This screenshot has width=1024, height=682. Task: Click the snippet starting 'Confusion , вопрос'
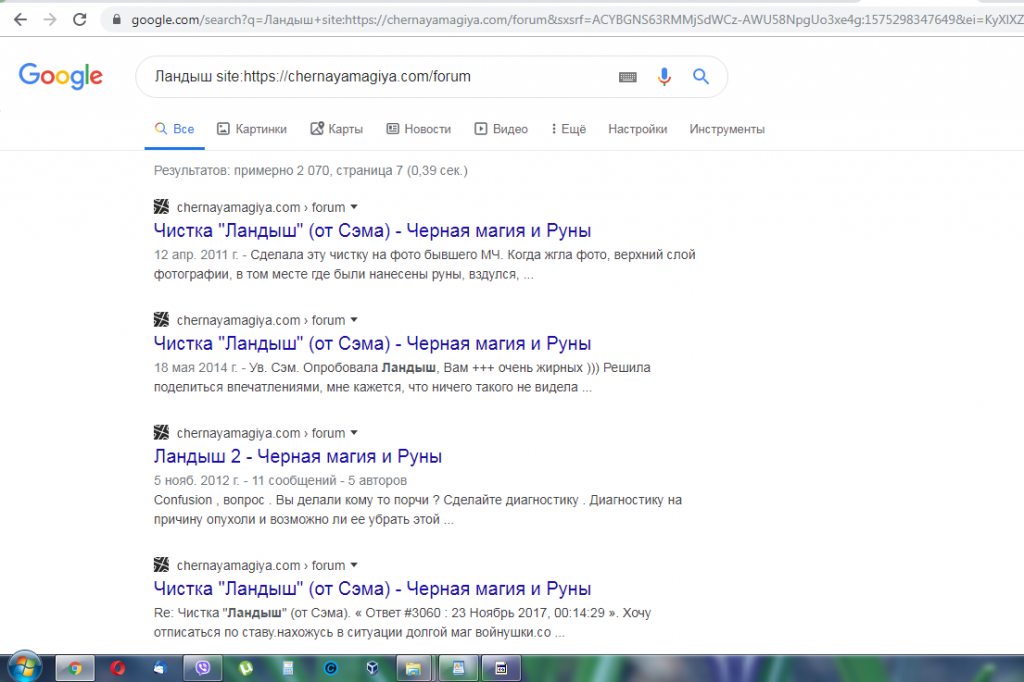[418, 510]
